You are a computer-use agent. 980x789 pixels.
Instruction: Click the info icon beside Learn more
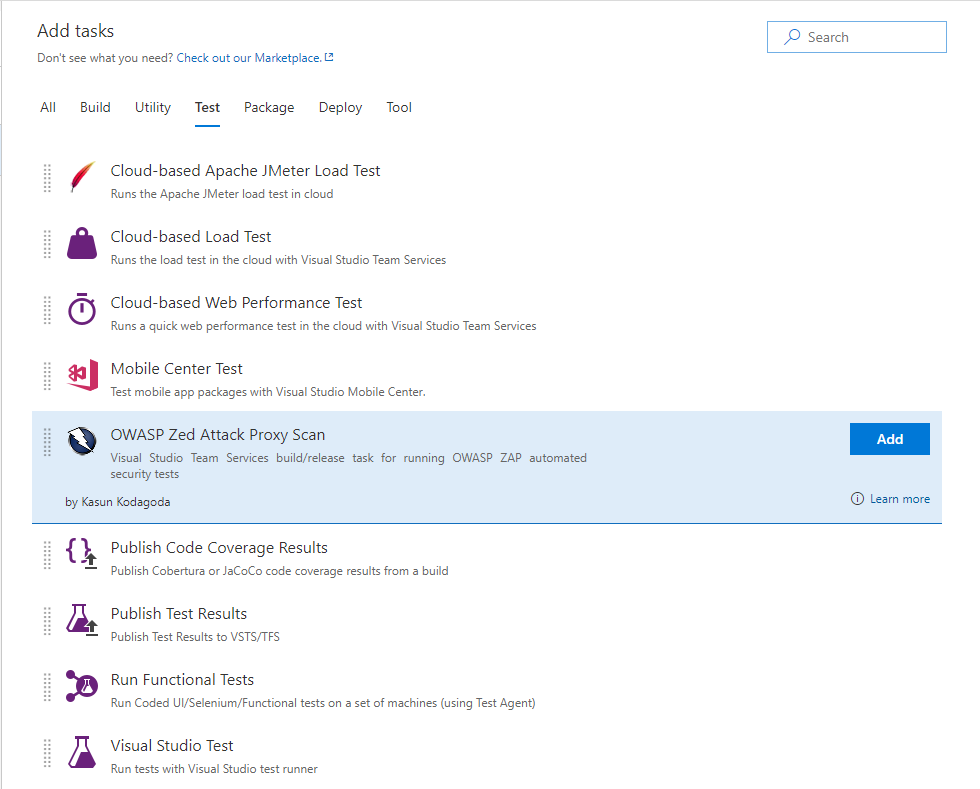point(858,498)
